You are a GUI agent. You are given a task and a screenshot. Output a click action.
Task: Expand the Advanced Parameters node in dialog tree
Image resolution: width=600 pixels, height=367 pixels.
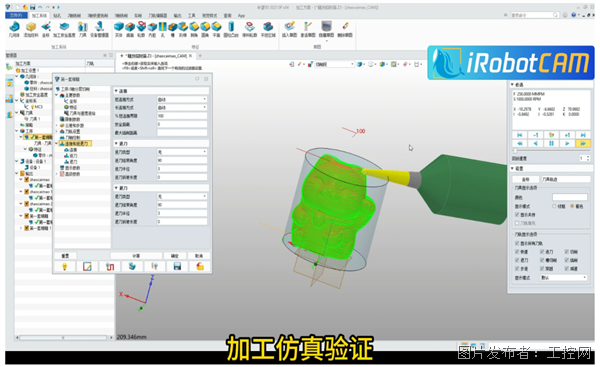[x=57, y=174]
